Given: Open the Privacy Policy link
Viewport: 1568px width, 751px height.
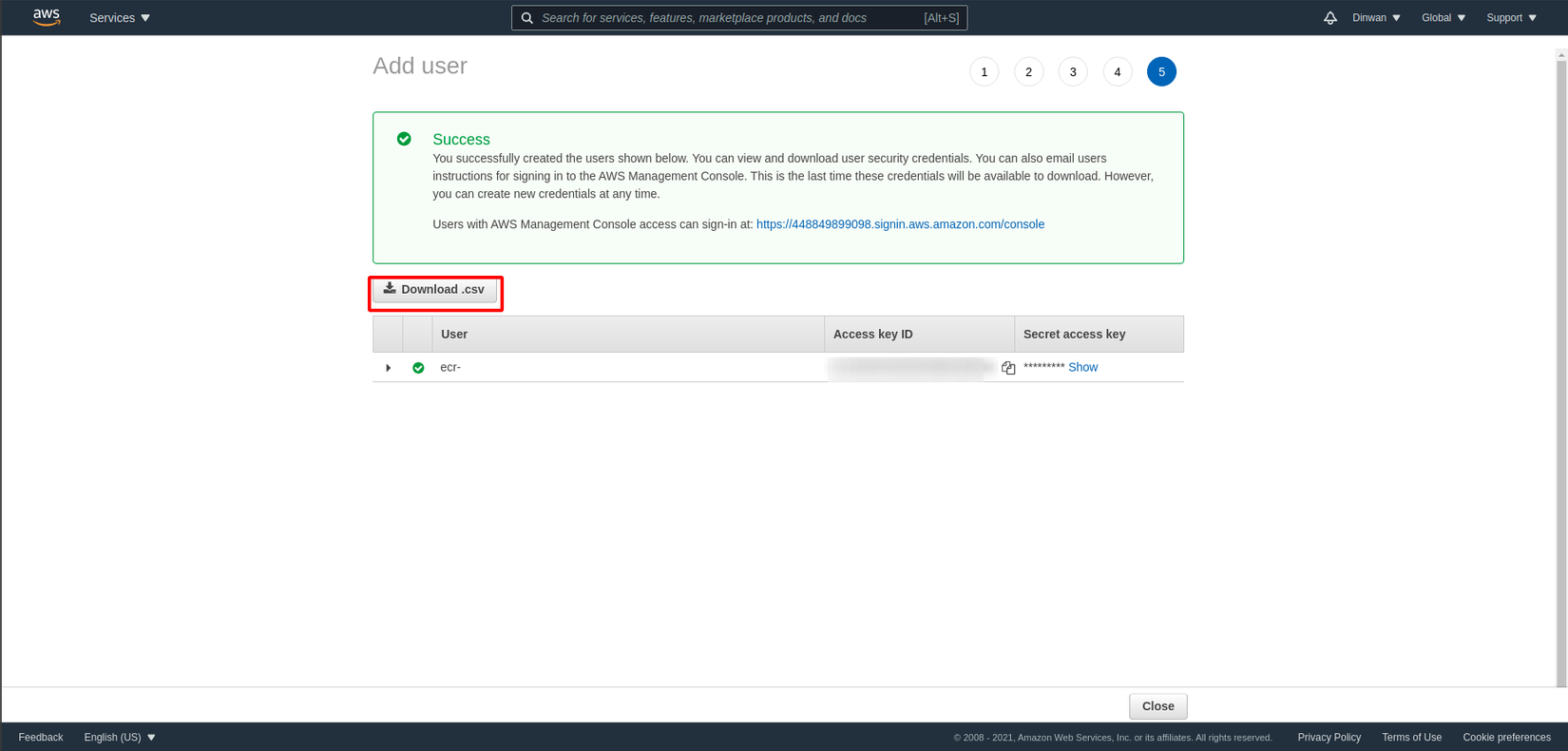Looking at the screenshot, I should (1329, 738).
